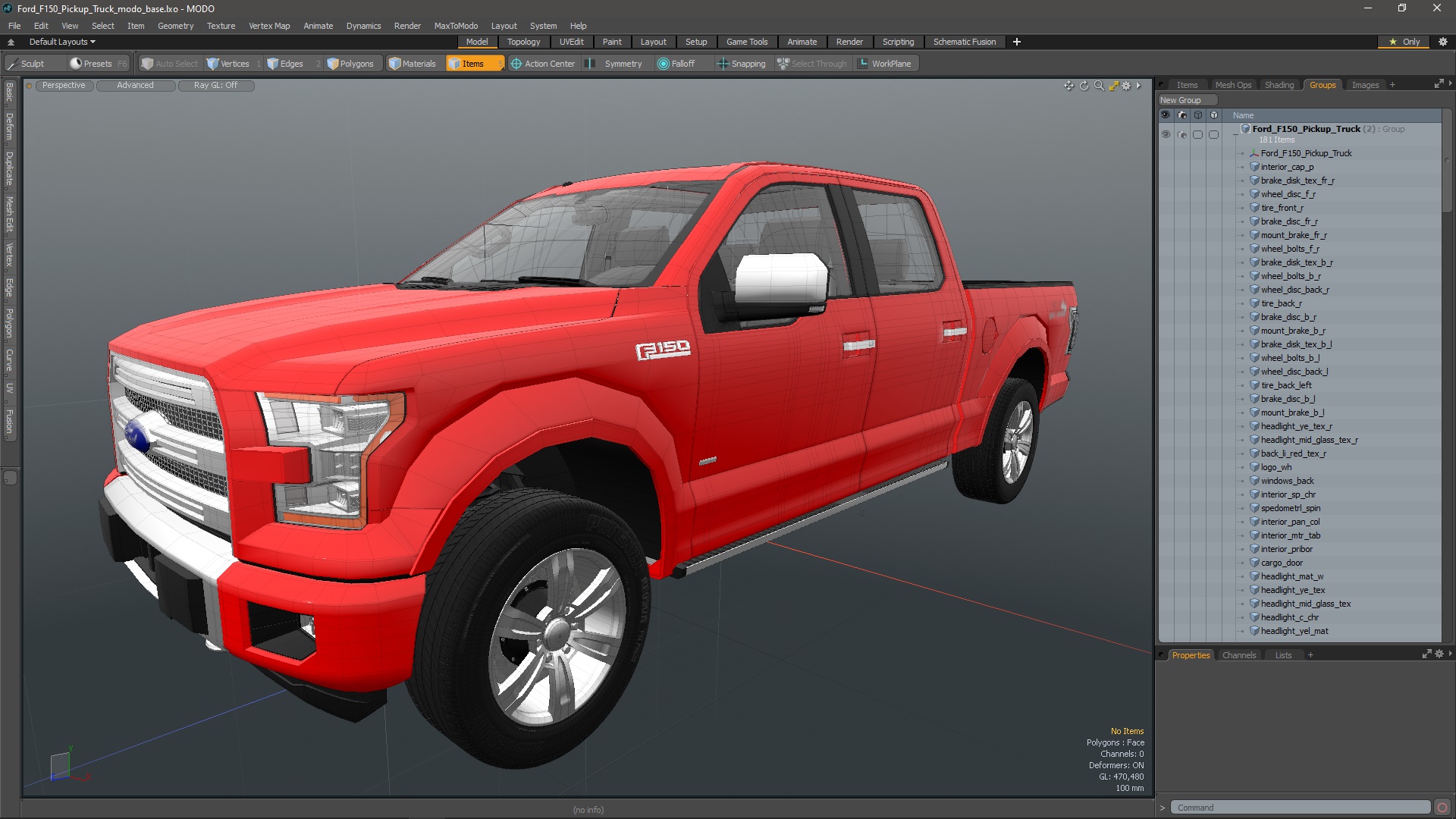Open application settings gear at top right

tap(1442, 42)
